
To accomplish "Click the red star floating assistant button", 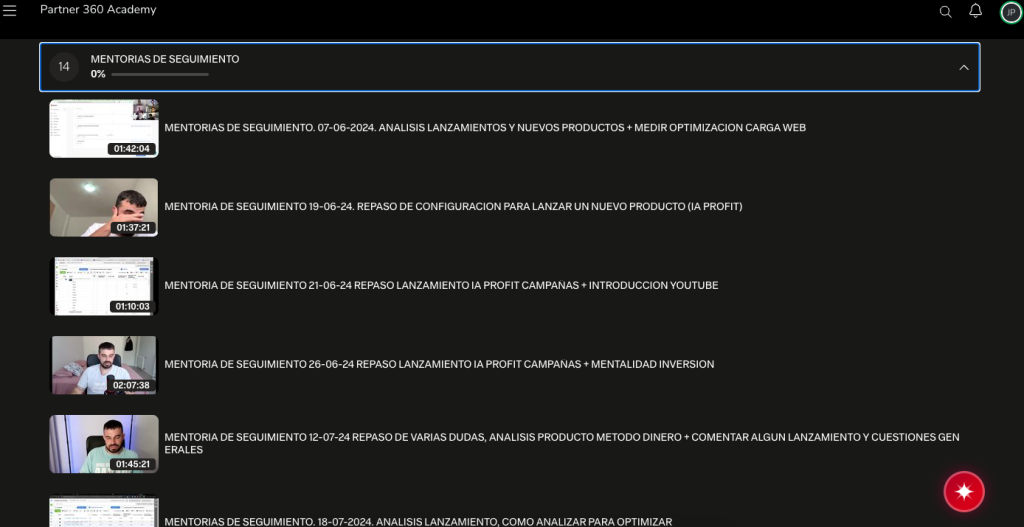I will pos(964,491).
